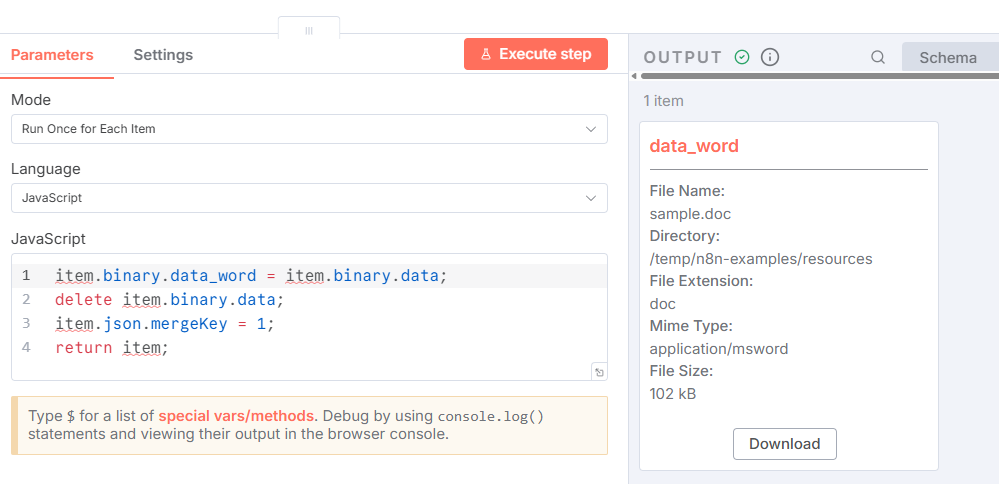Open the Language dropdown set to JavaScript
The width and height of the screenshot is (999, 484).
pyautogui.click(x=309, y=198)
